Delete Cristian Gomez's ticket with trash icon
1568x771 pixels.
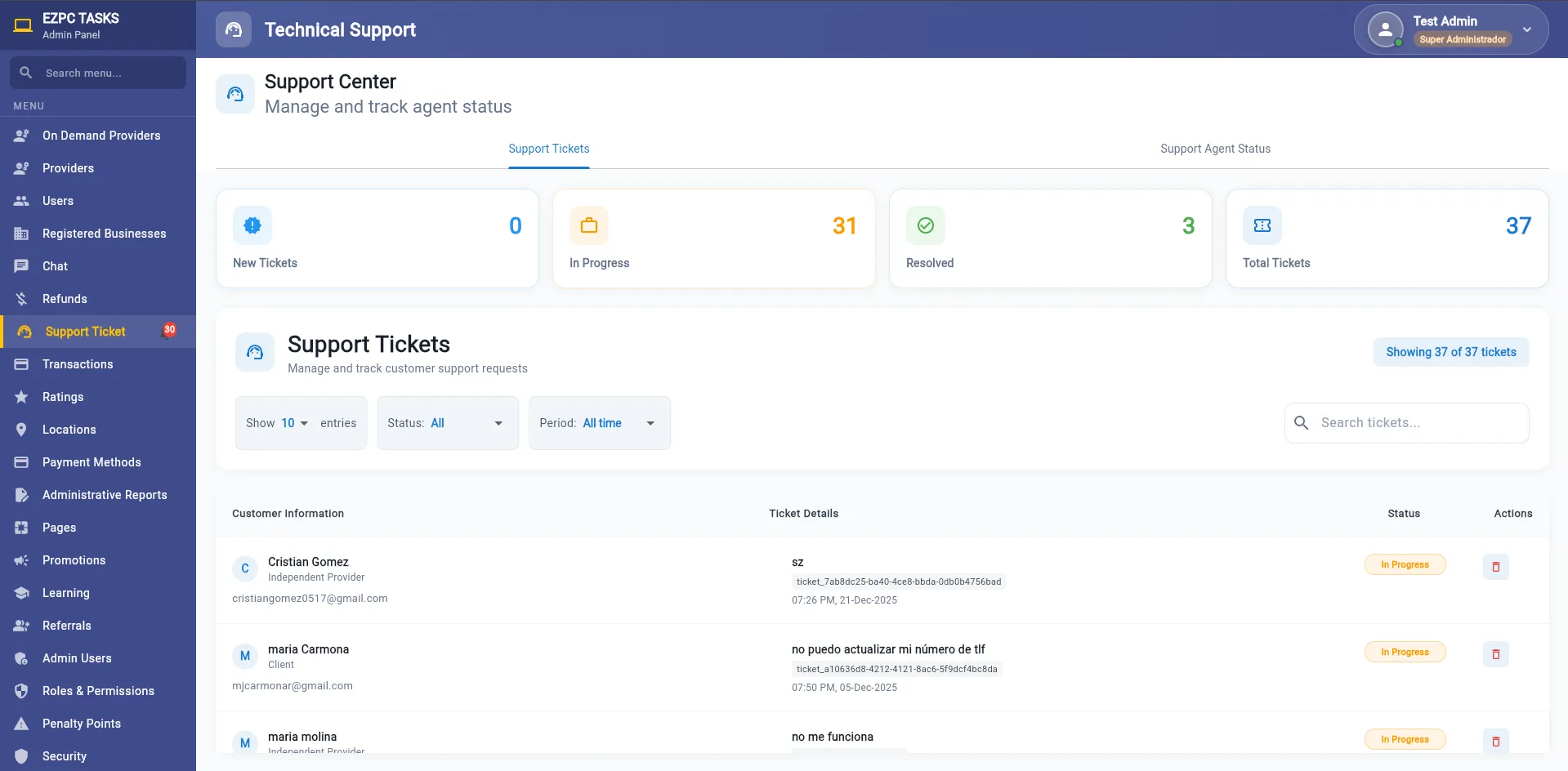pos(1496,567)
